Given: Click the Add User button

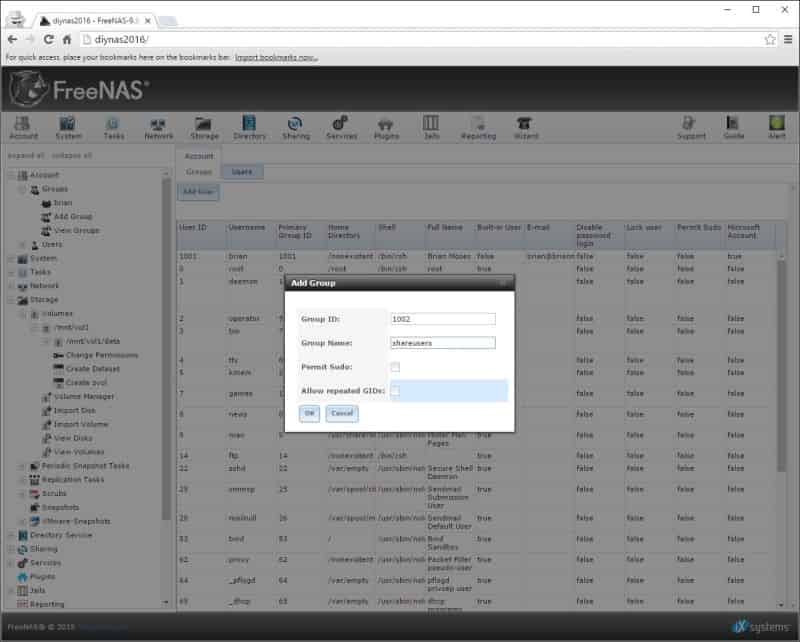Looking at the screenshot, I should 198,192.
